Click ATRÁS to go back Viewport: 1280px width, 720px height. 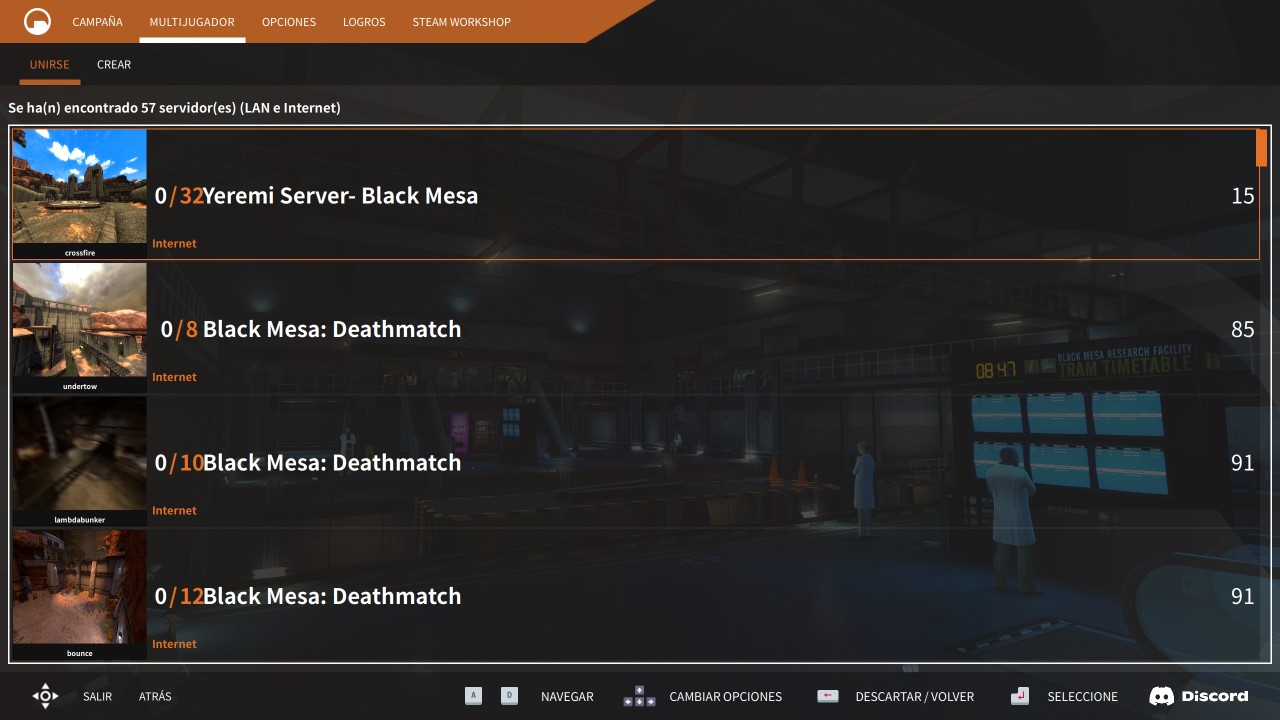[155, 696]
